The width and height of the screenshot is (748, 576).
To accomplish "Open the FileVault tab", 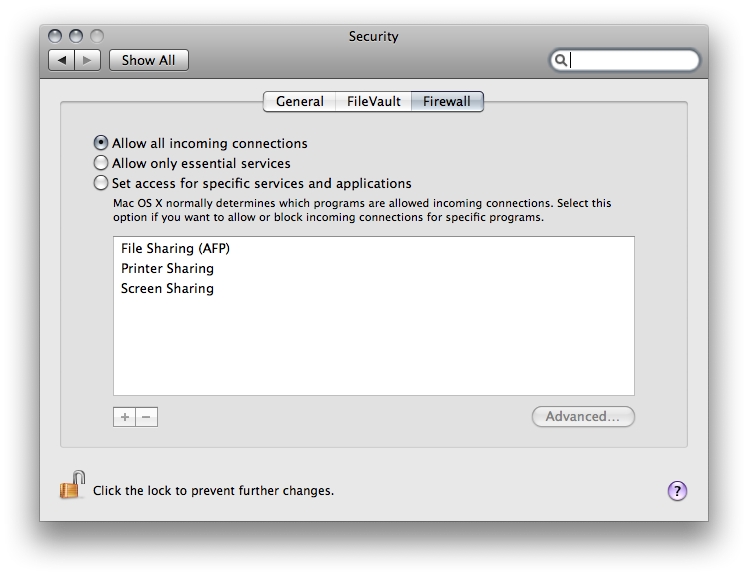I will point(374,102).
